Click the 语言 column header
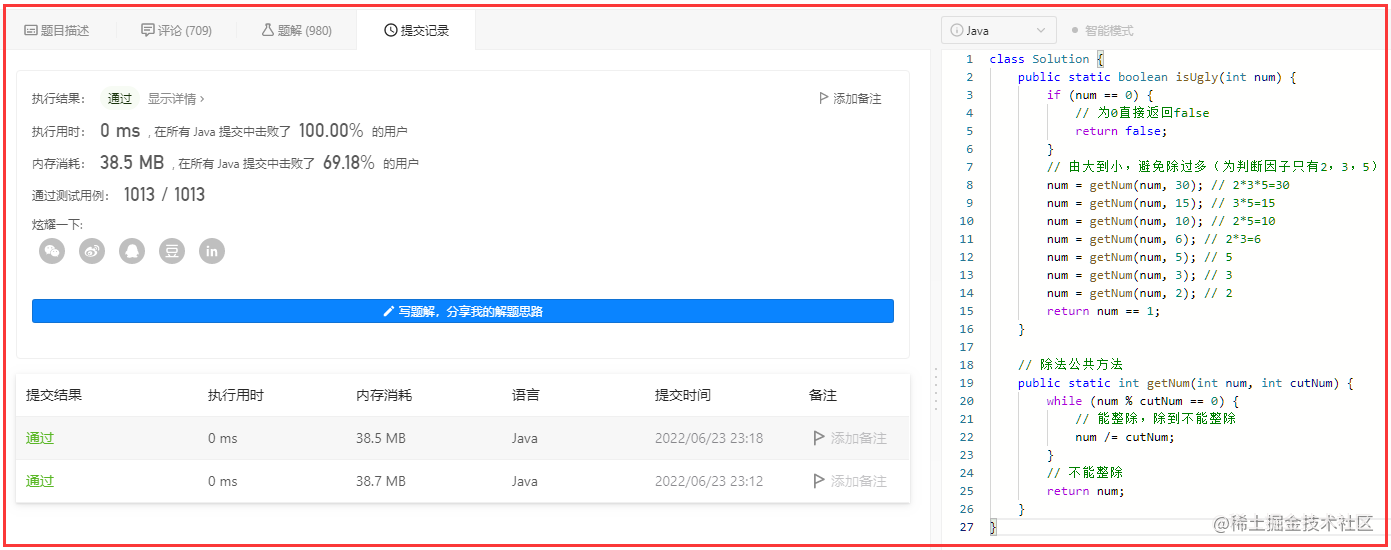Viewport: 1391px width, 550px height. [x=526, y=395]
